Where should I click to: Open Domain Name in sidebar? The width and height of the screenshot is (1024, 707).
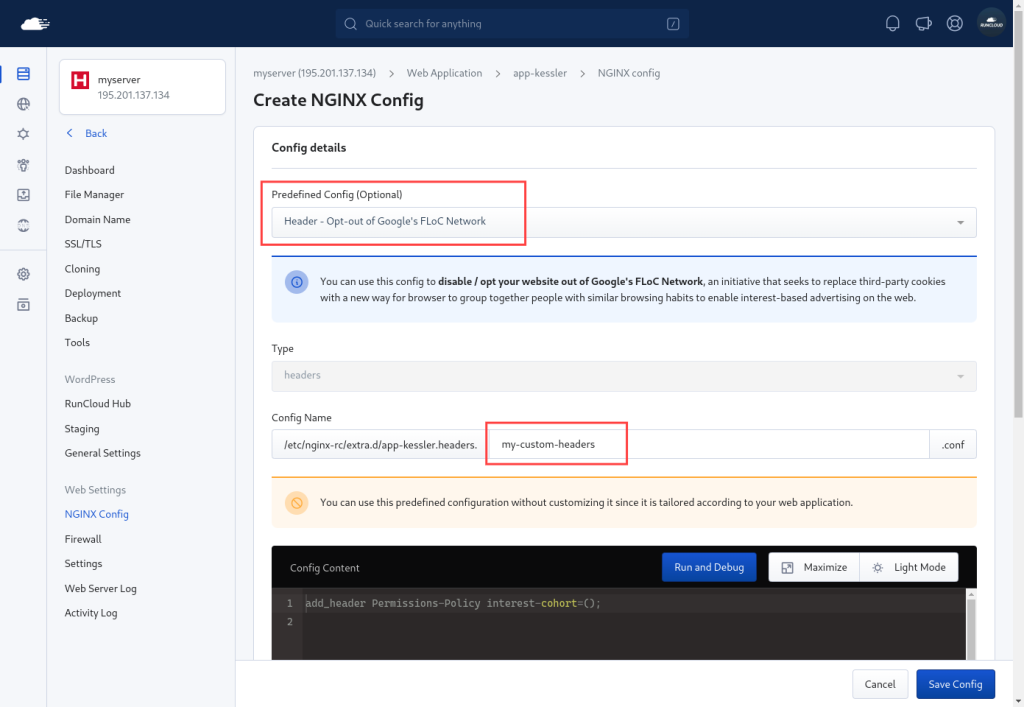97,219
